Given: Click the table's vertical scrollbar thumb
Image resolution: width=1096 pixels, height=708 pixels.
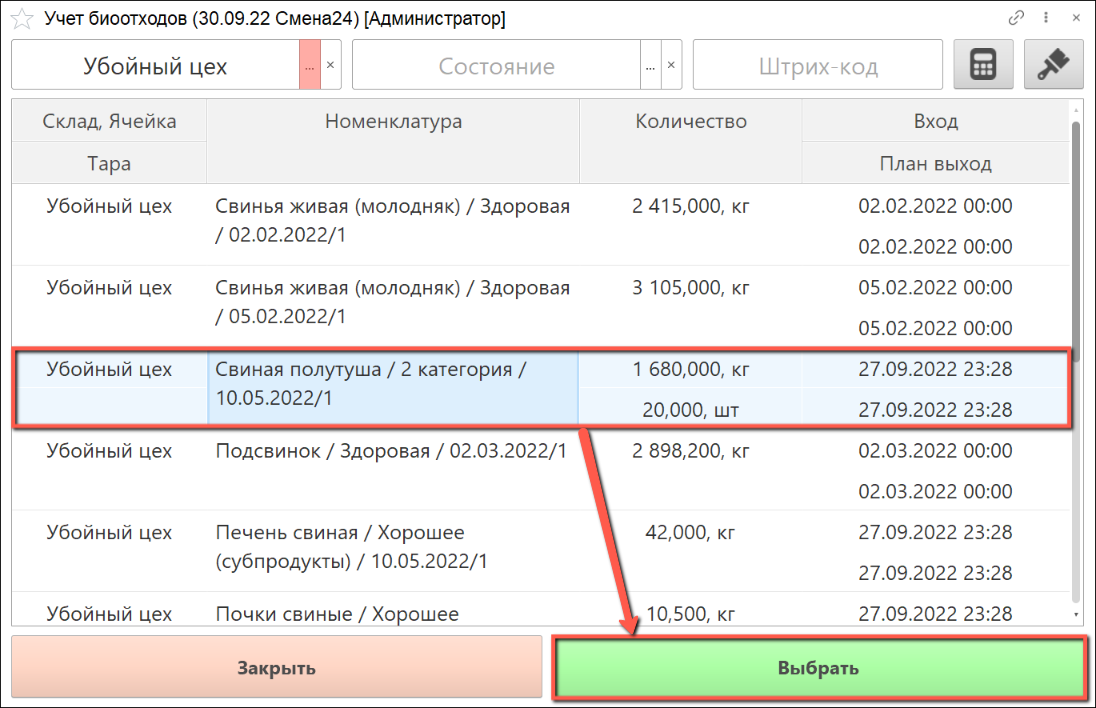Looking at the screenshot, I should 1076,230.
